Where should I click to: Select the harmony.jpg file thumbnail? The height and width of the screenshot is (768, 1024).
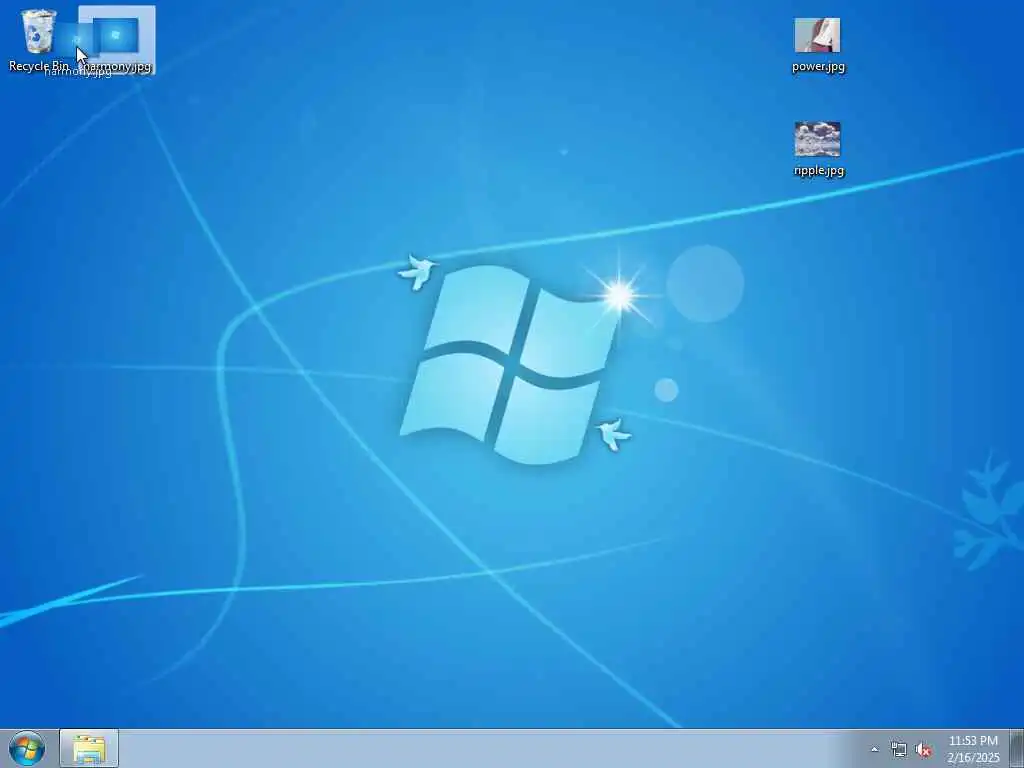(x=116, y=35)
